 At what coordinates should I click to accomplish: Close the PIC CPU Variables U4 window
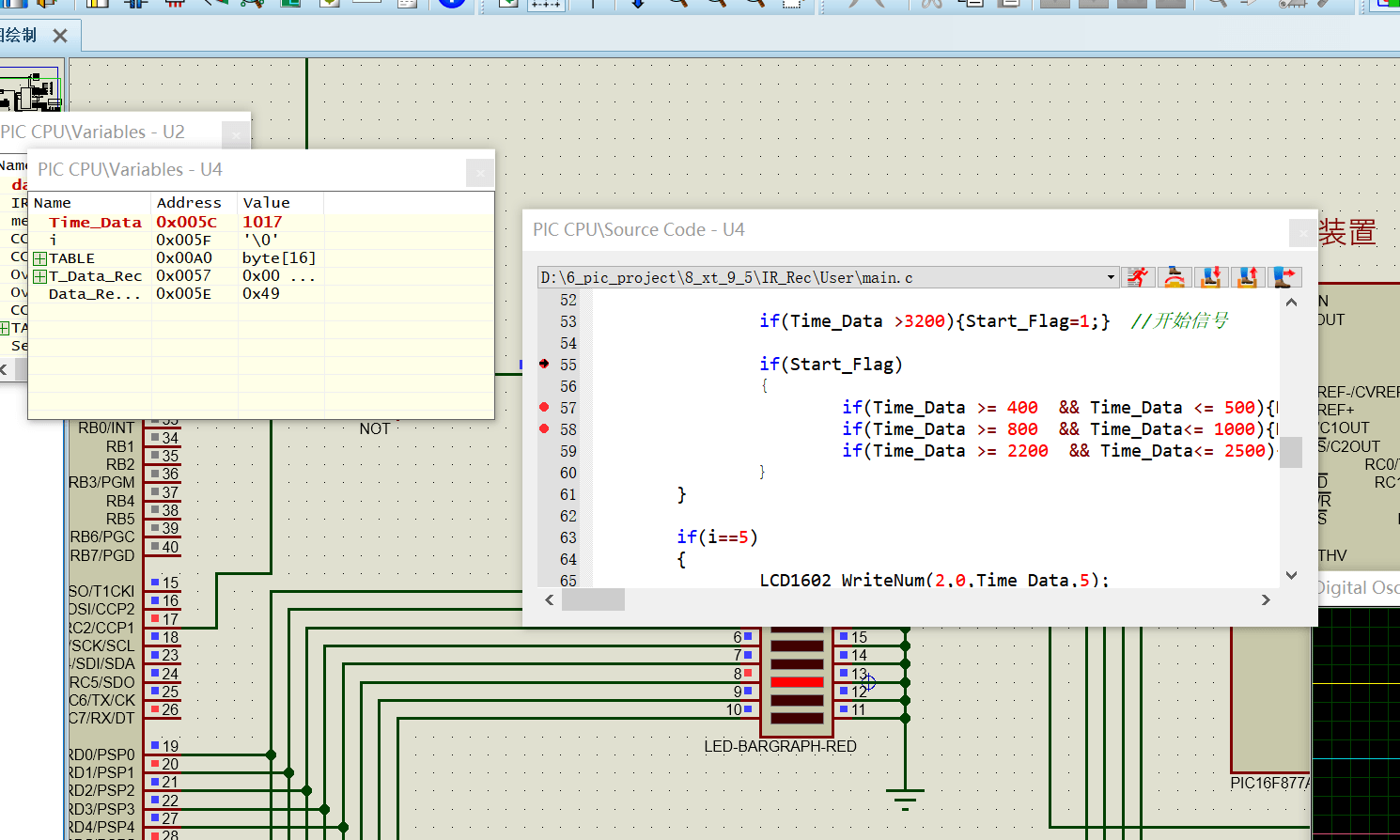(x=479, y=173)
